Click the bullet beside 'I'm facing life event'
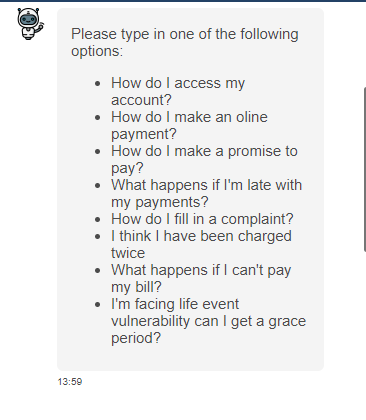This screenshot has height=420, width=366. (x=98, y=304)
